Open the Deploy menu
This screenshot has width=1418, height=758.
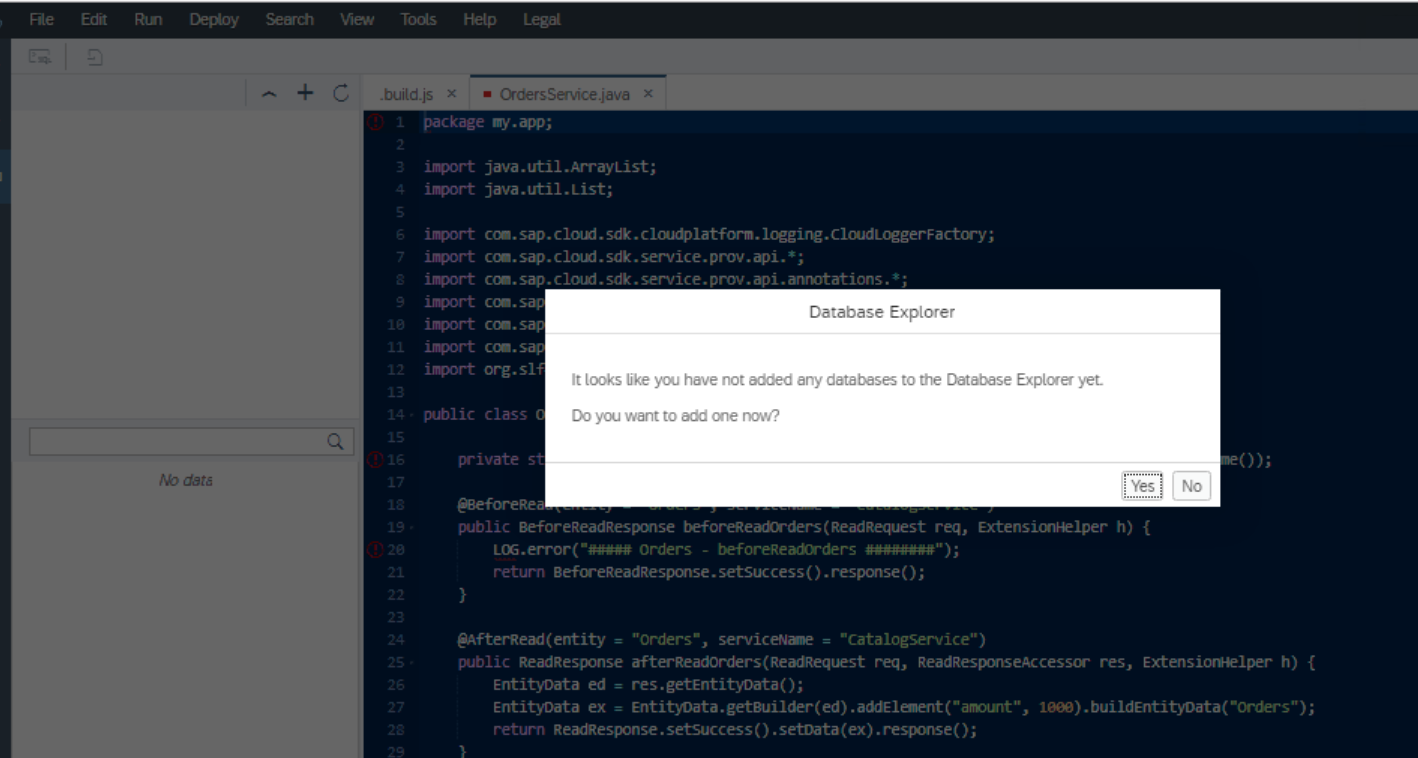pyautogui.click(x=214, y=19)
